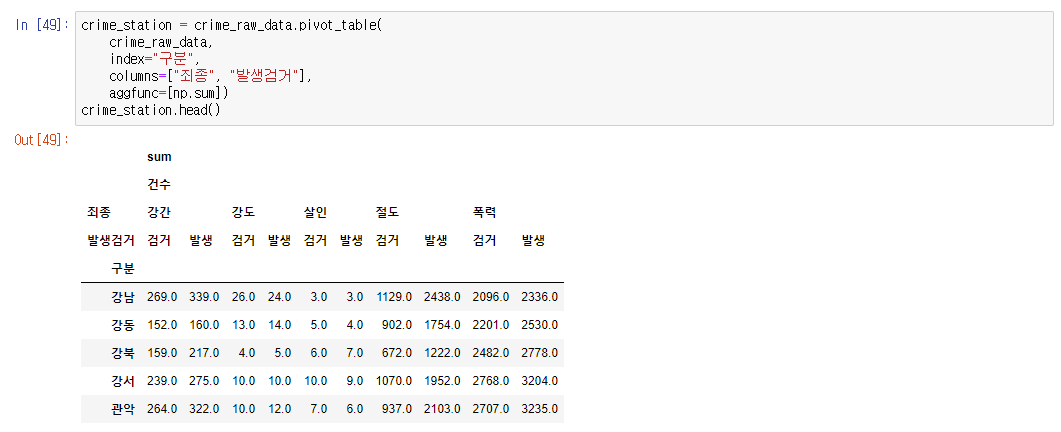Click the 1222.0 cell in 강북 row
Image resolution: width=1061 pixels, height=432 pixels.
[x=442, y=353]
